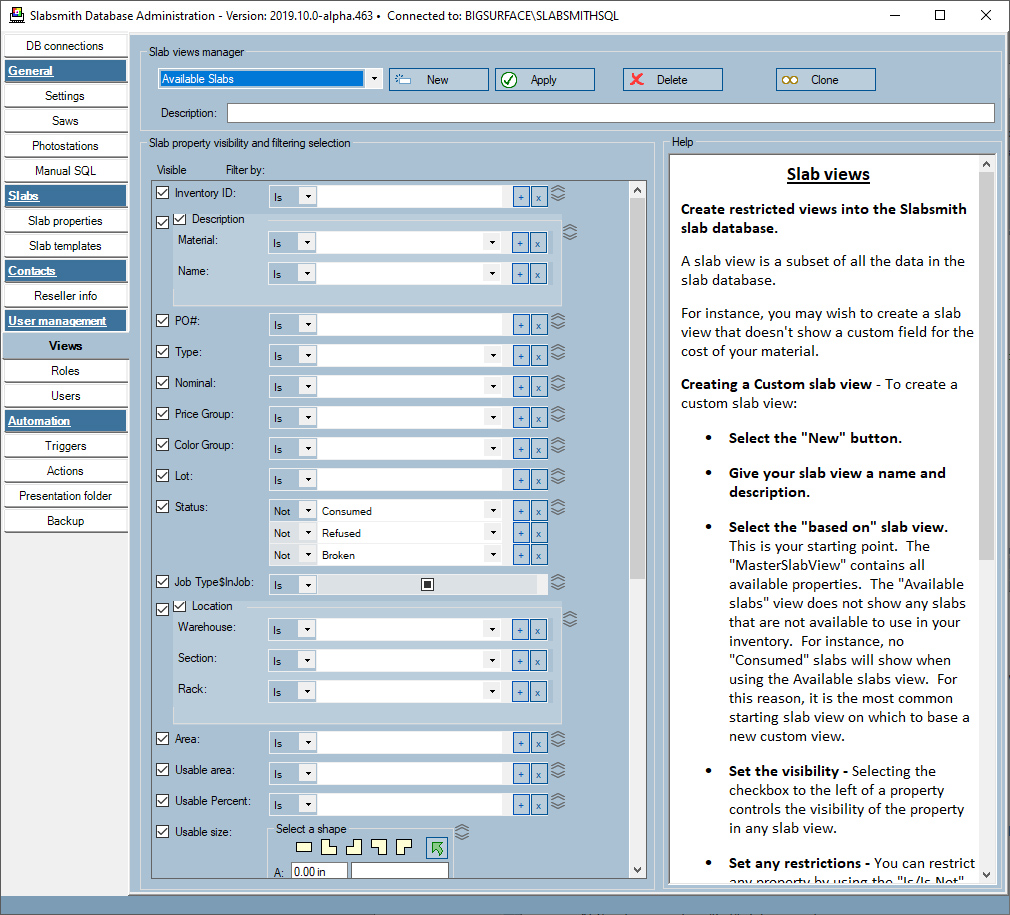The height and width of the screenshot is (915, 1010).
Task: Go to the Saws settings page
Action: coord(65,120)
